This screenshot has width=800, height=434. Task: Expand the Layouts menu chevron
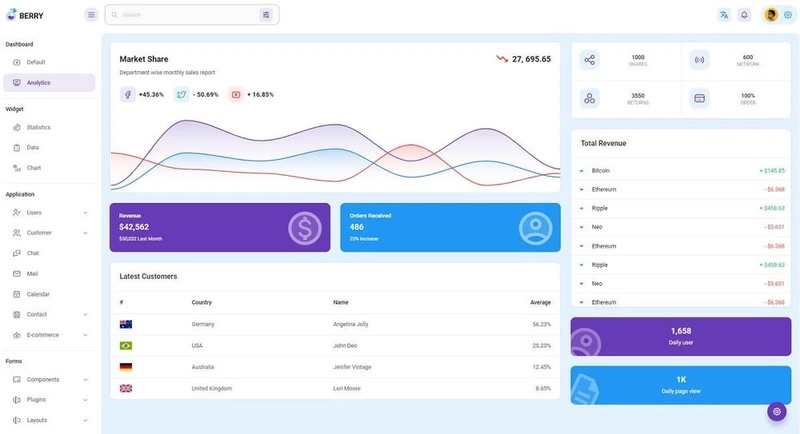(85, 420)
